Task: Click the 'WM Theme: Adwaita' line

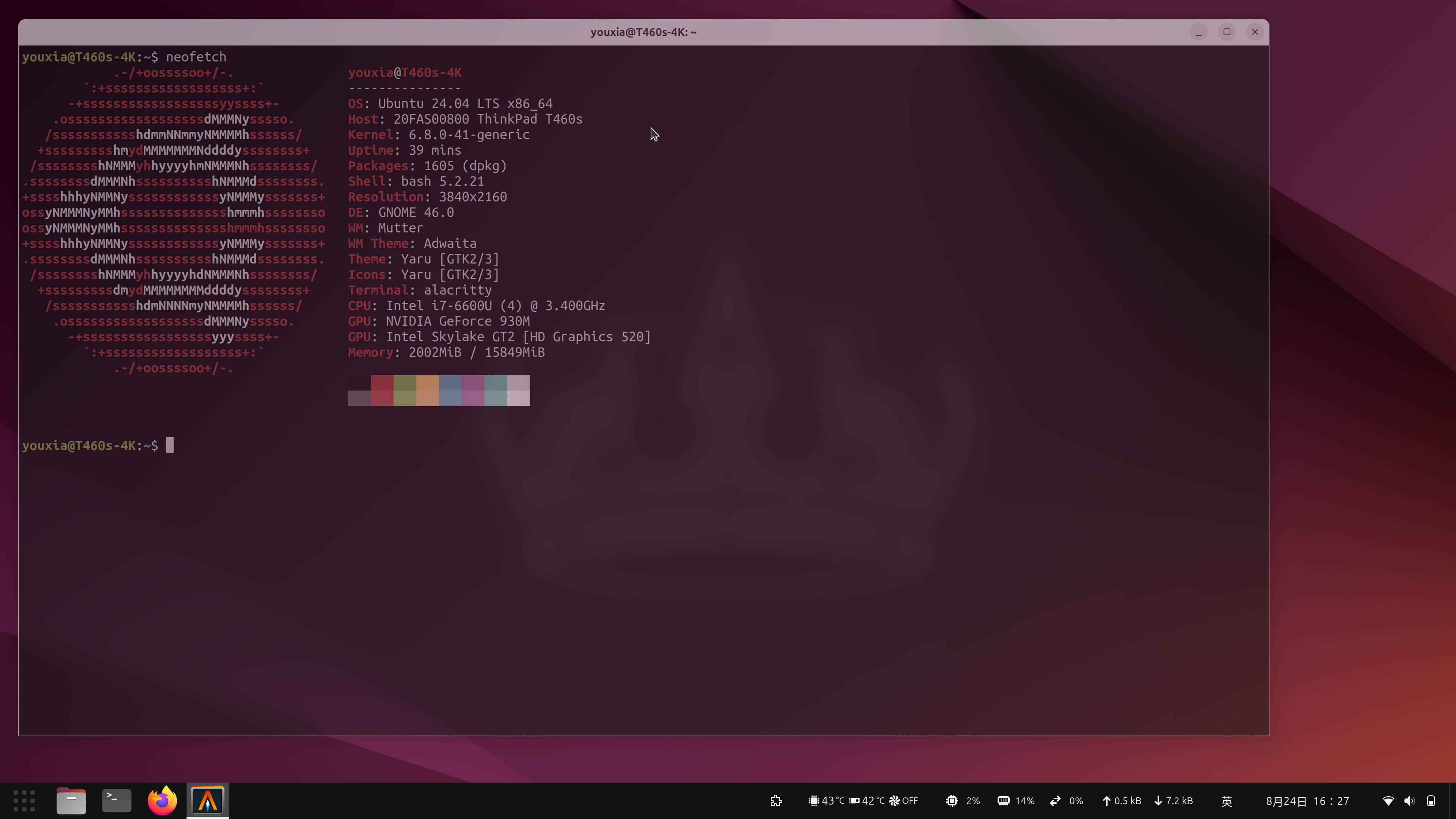Action: (412, 243)
